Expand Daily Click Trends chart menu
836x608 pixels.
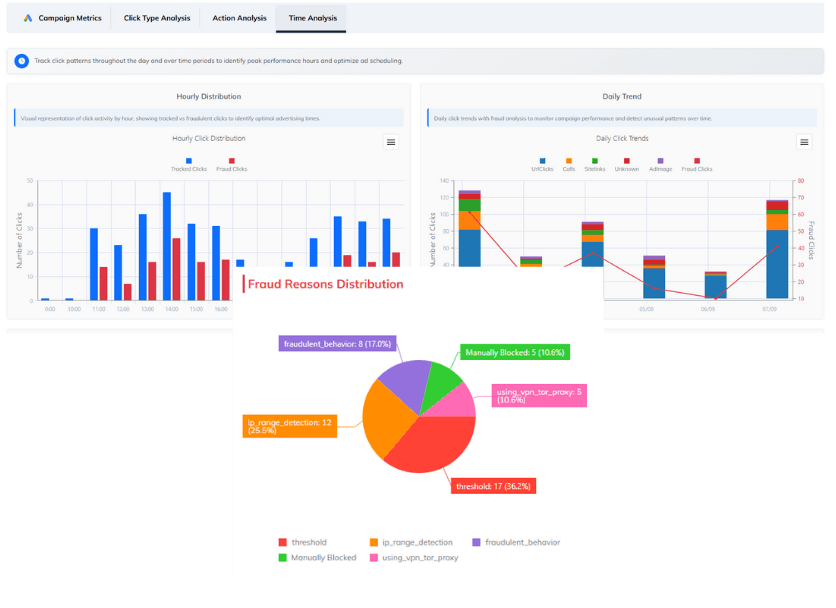804,142
